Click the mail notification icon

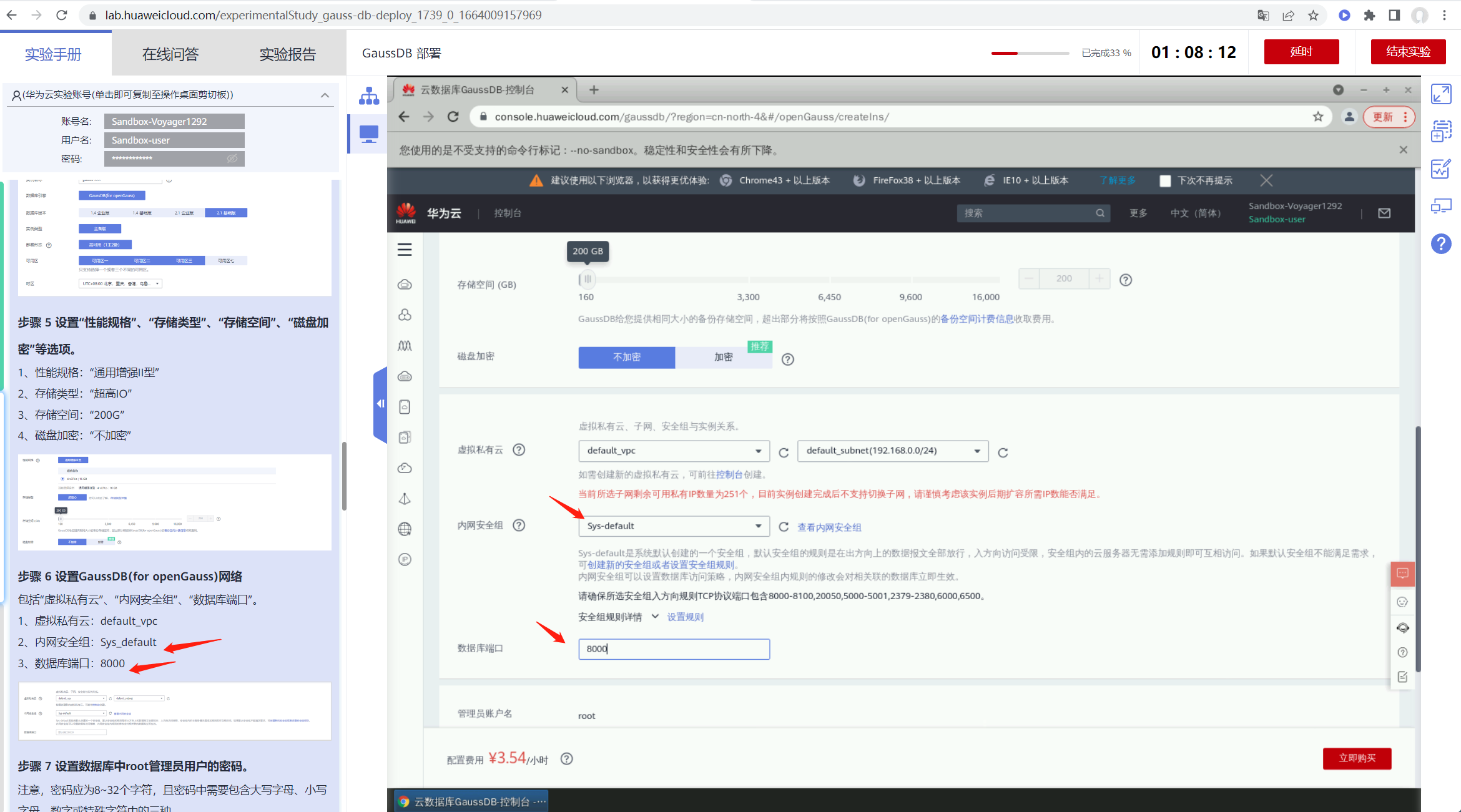(1384, 213)
